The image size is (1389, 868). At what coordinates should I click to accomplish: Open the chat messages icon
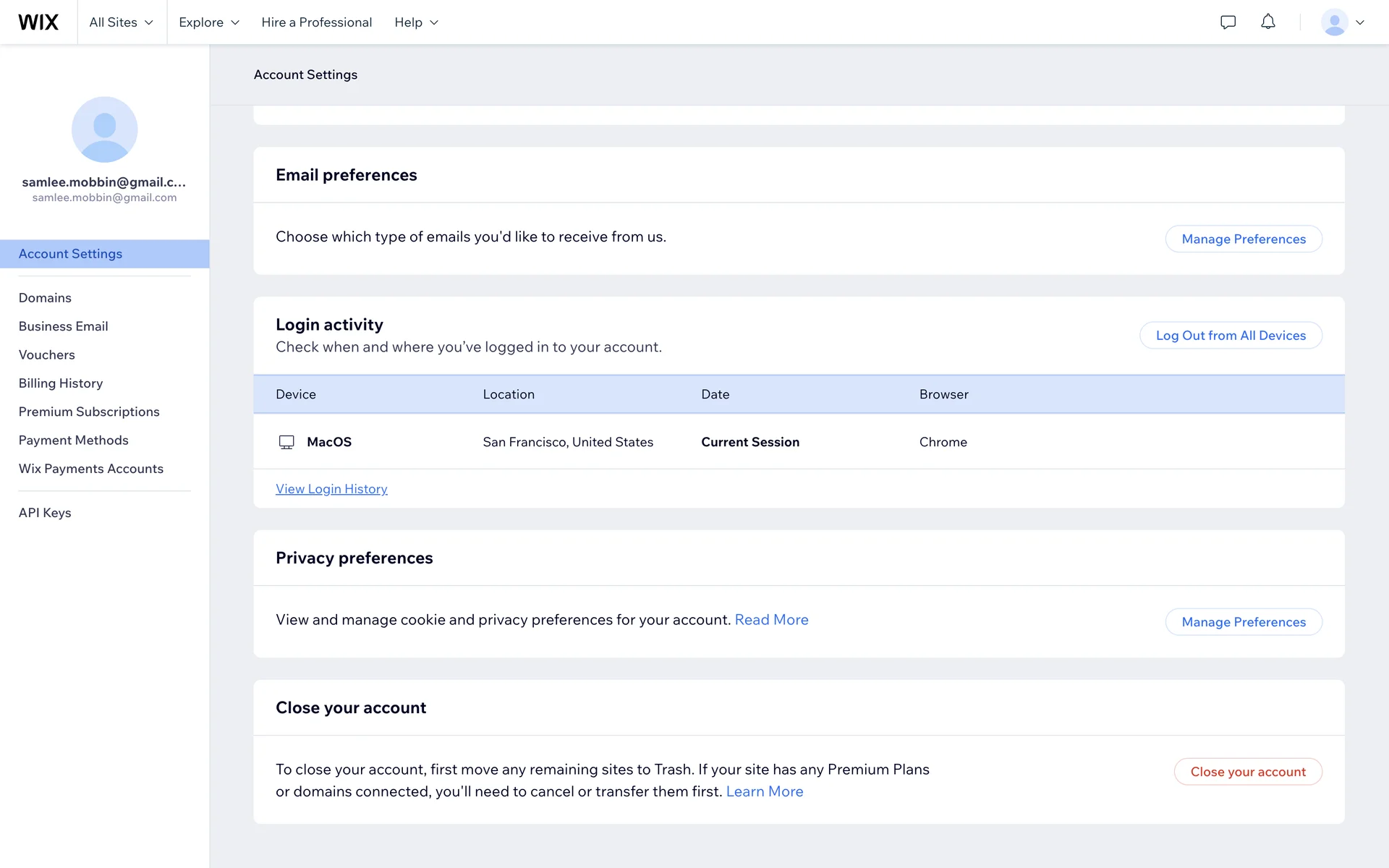(1228, 22)
